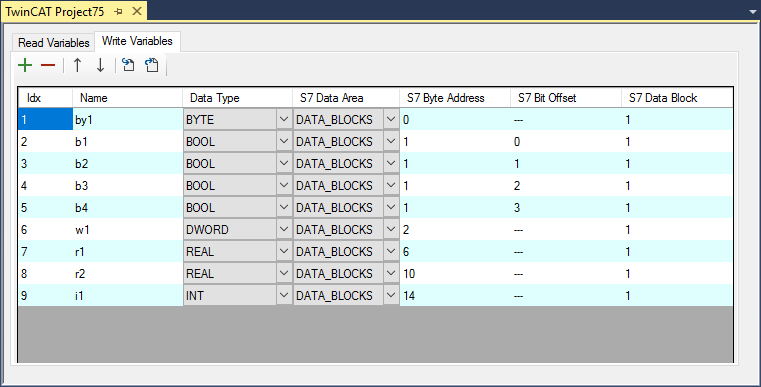Image resolution: width=761 pixels, height=387 pixels.
Task: Open S7 Data Area dropdown for by1
Action: tap(391, 119)
